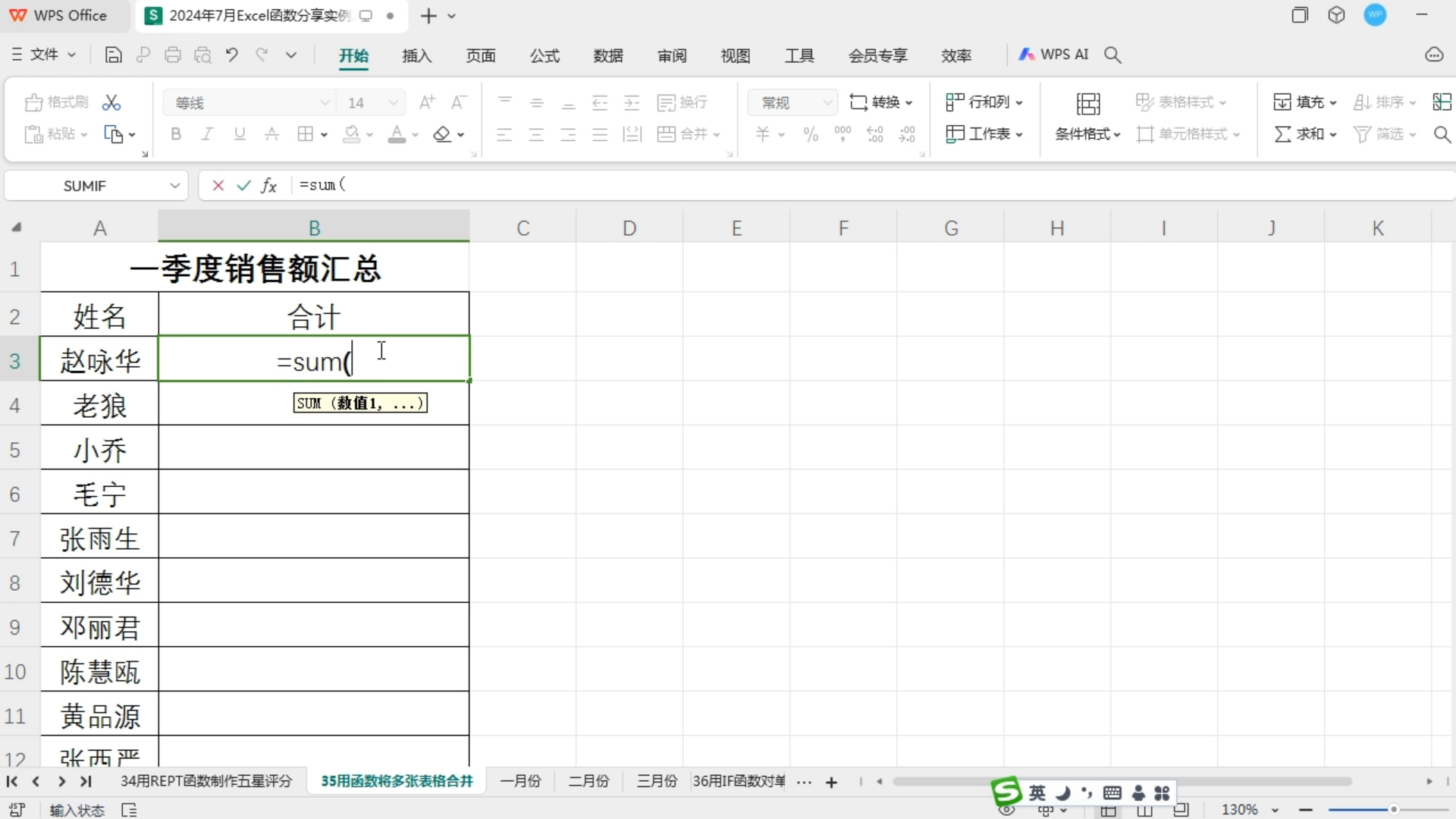Open the number format 常规 dropdown
1456x819 pixels.
(827, 102)
